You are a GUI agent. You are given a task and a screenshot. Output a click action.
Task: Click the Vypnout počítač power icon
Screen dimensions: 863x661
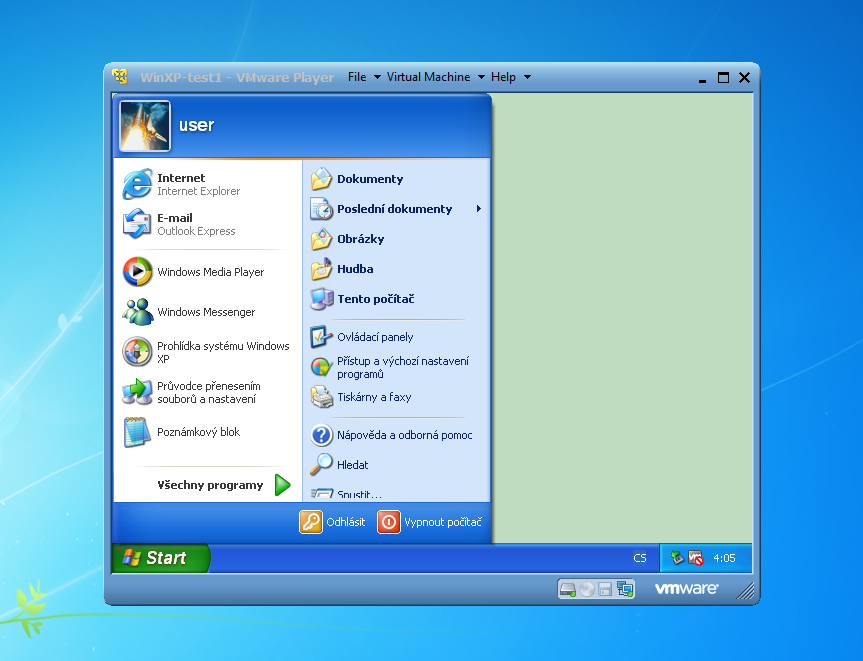pyautogui.click(x=389, y=522)
